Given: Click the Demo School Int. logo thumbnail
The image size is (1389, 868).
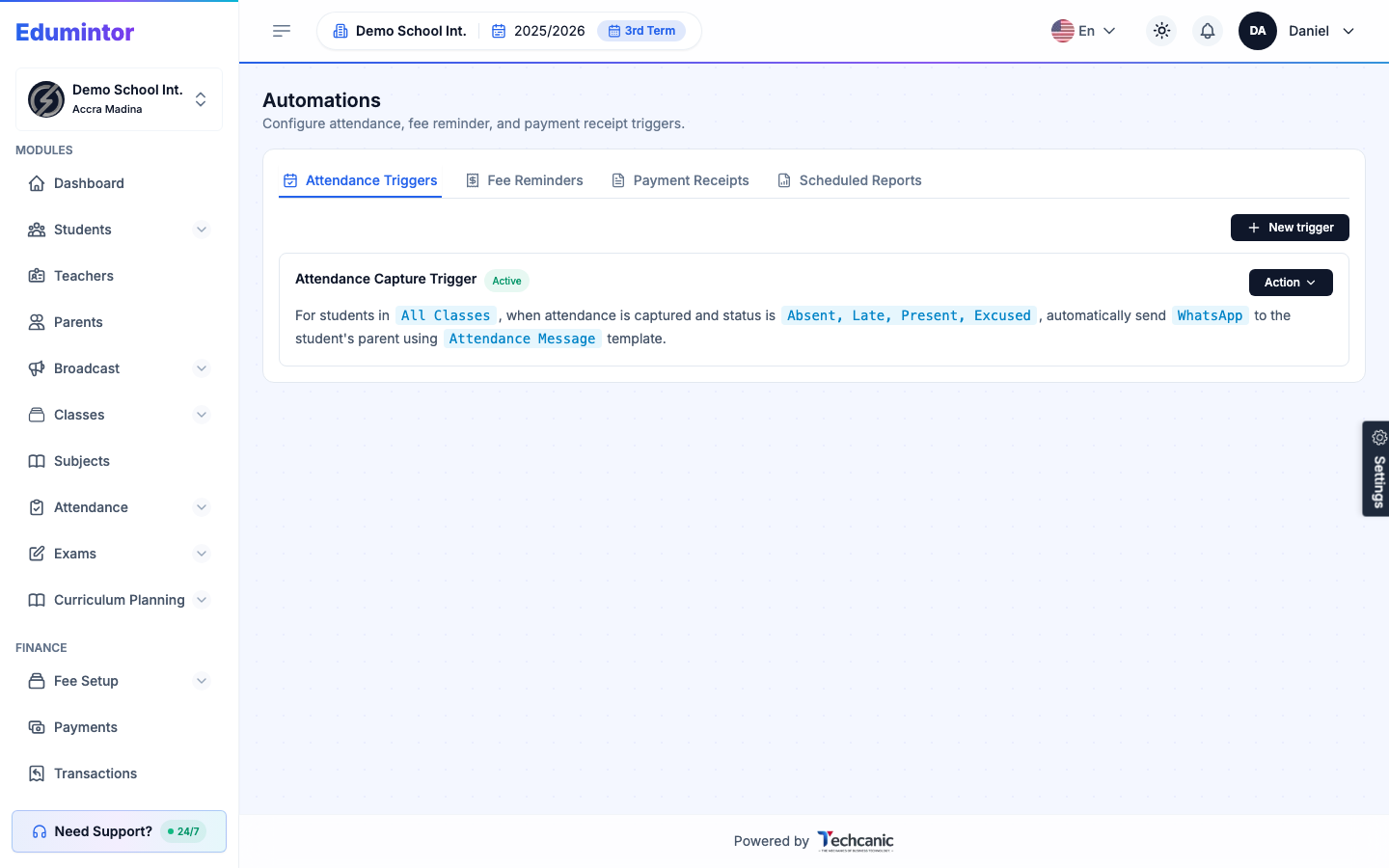Looking at the screenshot, I should [x=46, y=99].
